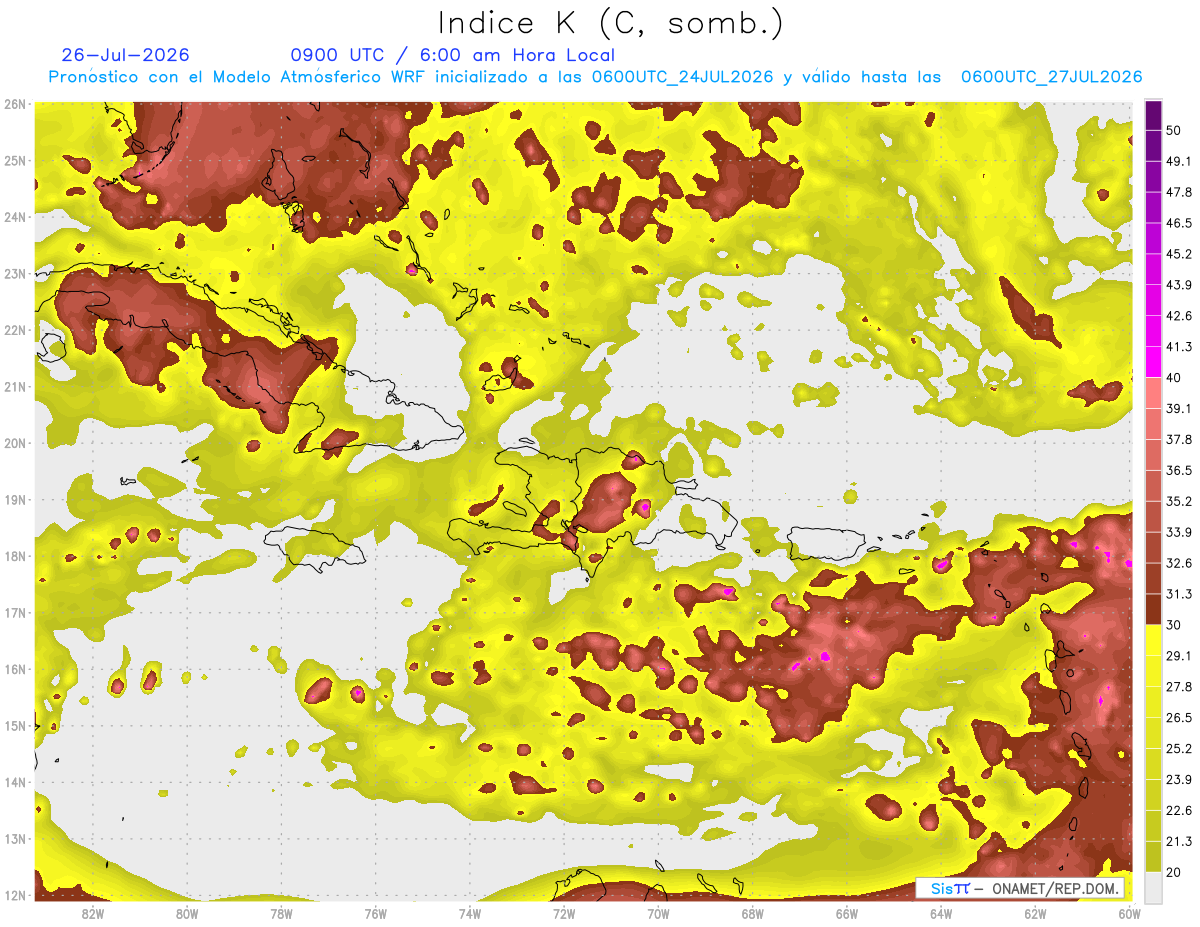Click the '25.2' colorbar value
Image resolution: width=1200 pixels, height=927 pixels.
coord(1178,749)
